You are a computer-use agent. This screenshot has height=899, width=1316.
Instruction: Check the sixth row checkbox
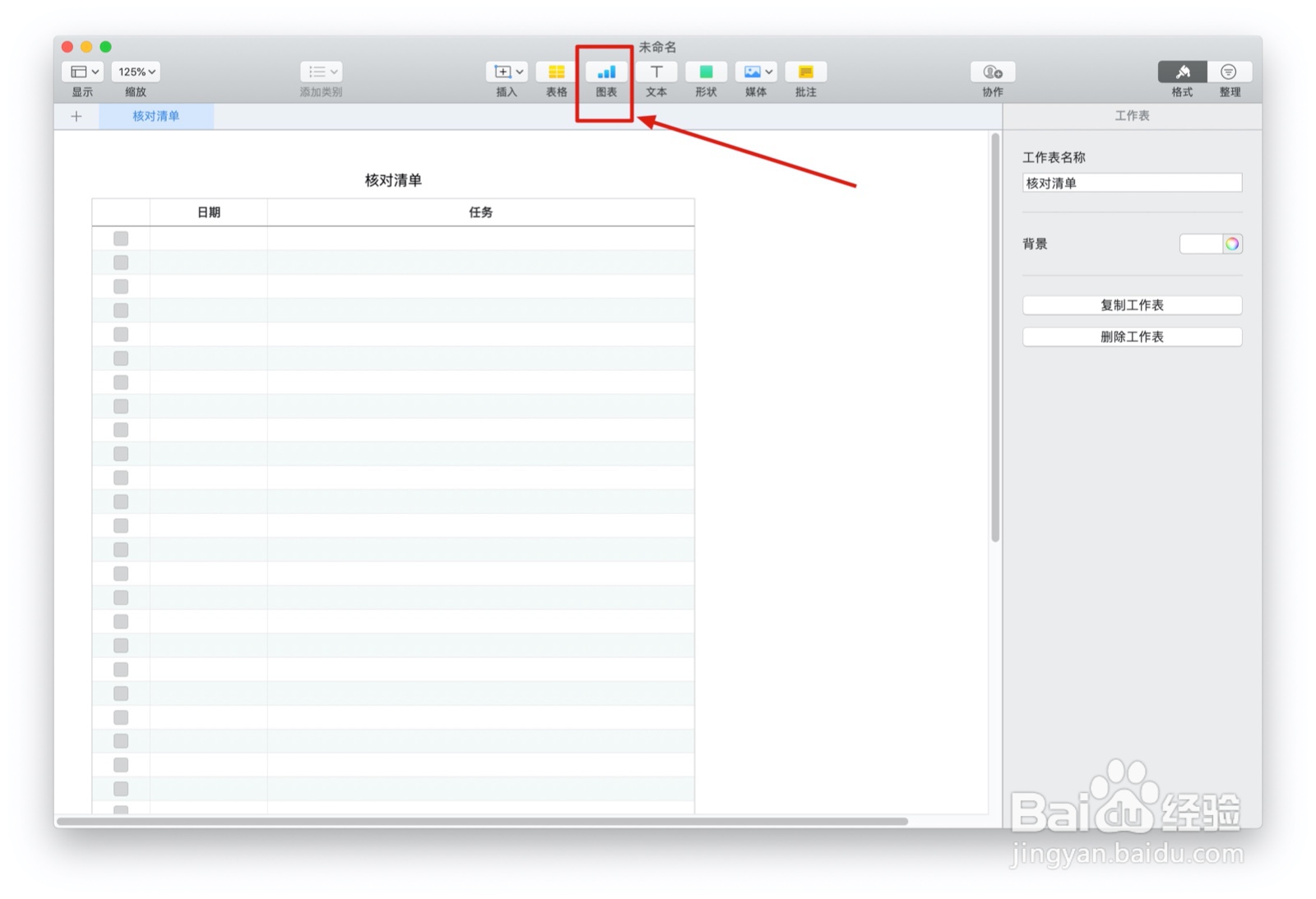(x=121, y=358)
